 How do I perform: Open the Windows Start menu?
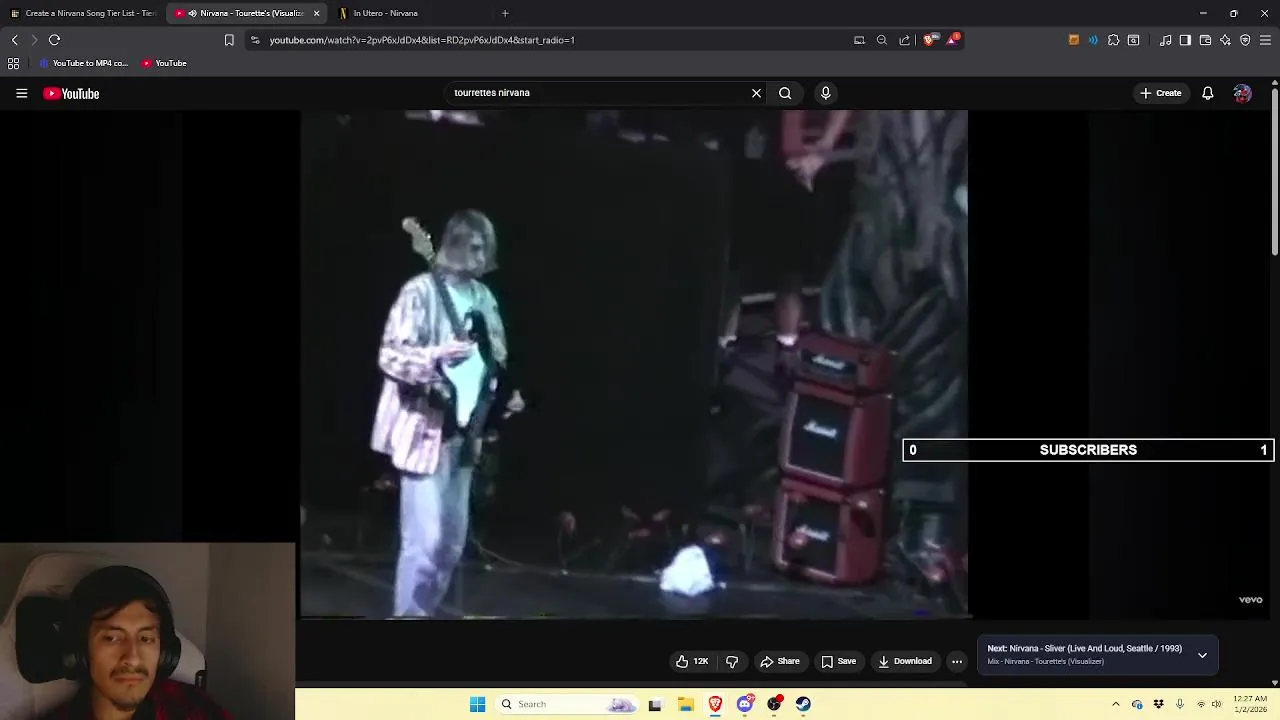tap(478, 704)
